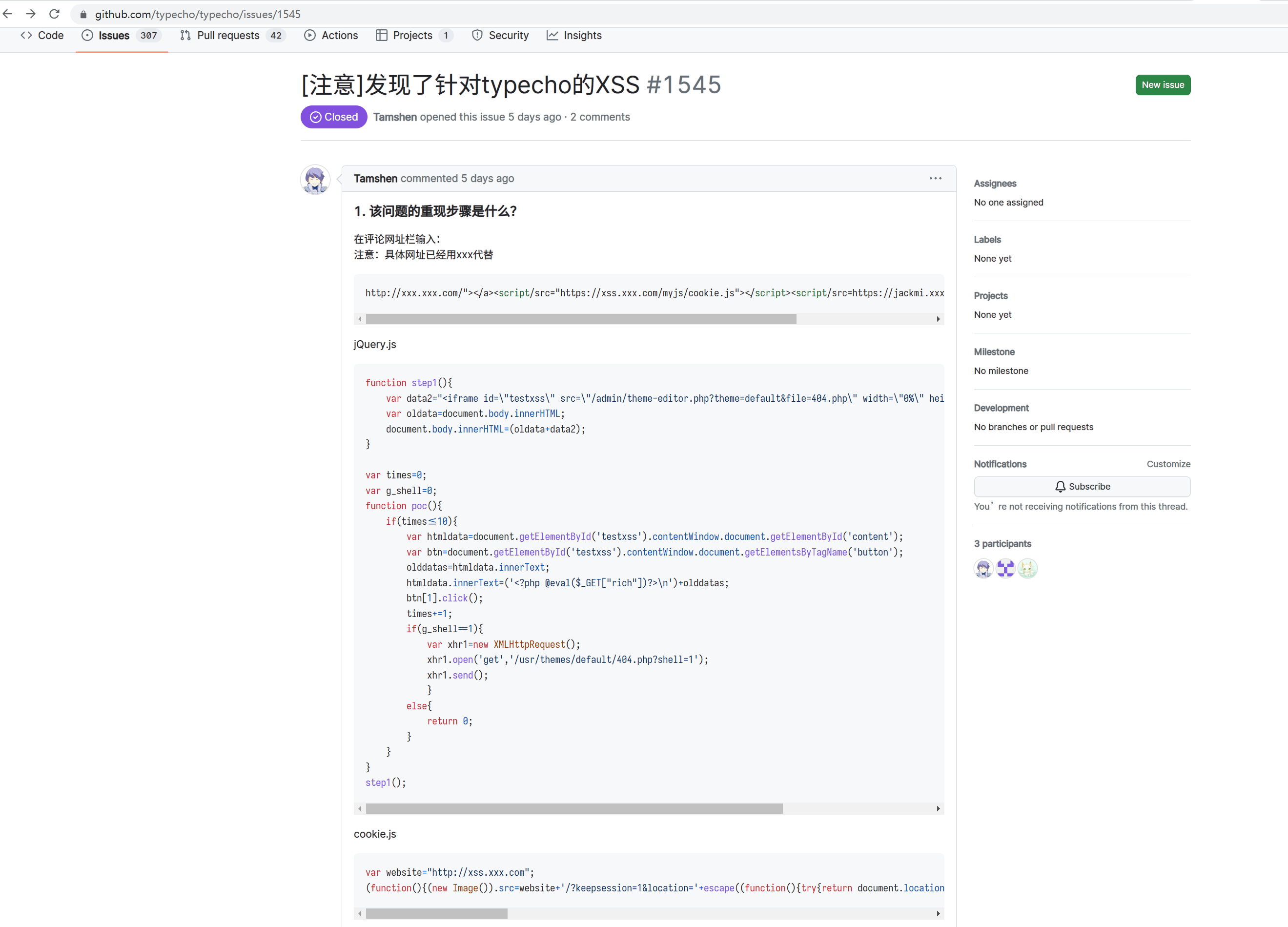Select the Pull requests branch icon
1288x927 pixels.
click(x=185, y=35)
